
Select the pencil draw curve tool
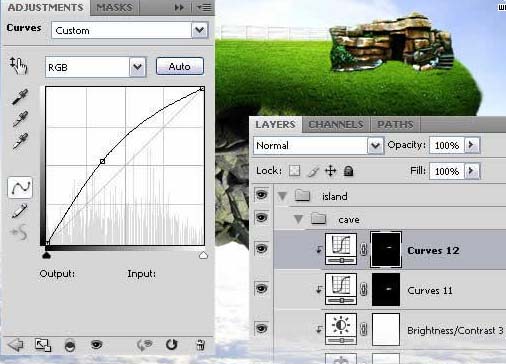[19, 211]
